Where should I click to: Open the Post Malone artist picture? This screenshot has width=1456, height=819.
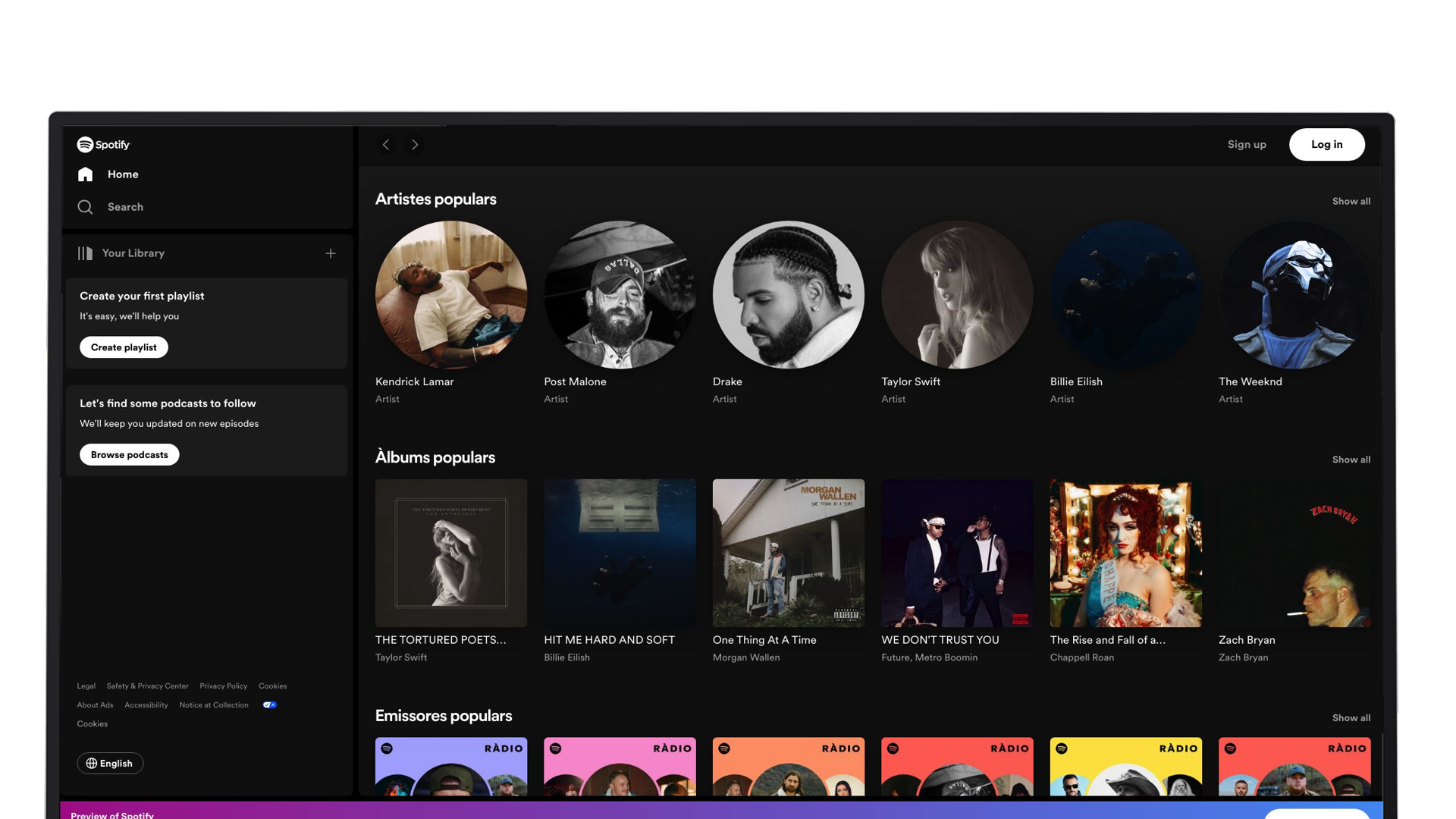(620, 296)
